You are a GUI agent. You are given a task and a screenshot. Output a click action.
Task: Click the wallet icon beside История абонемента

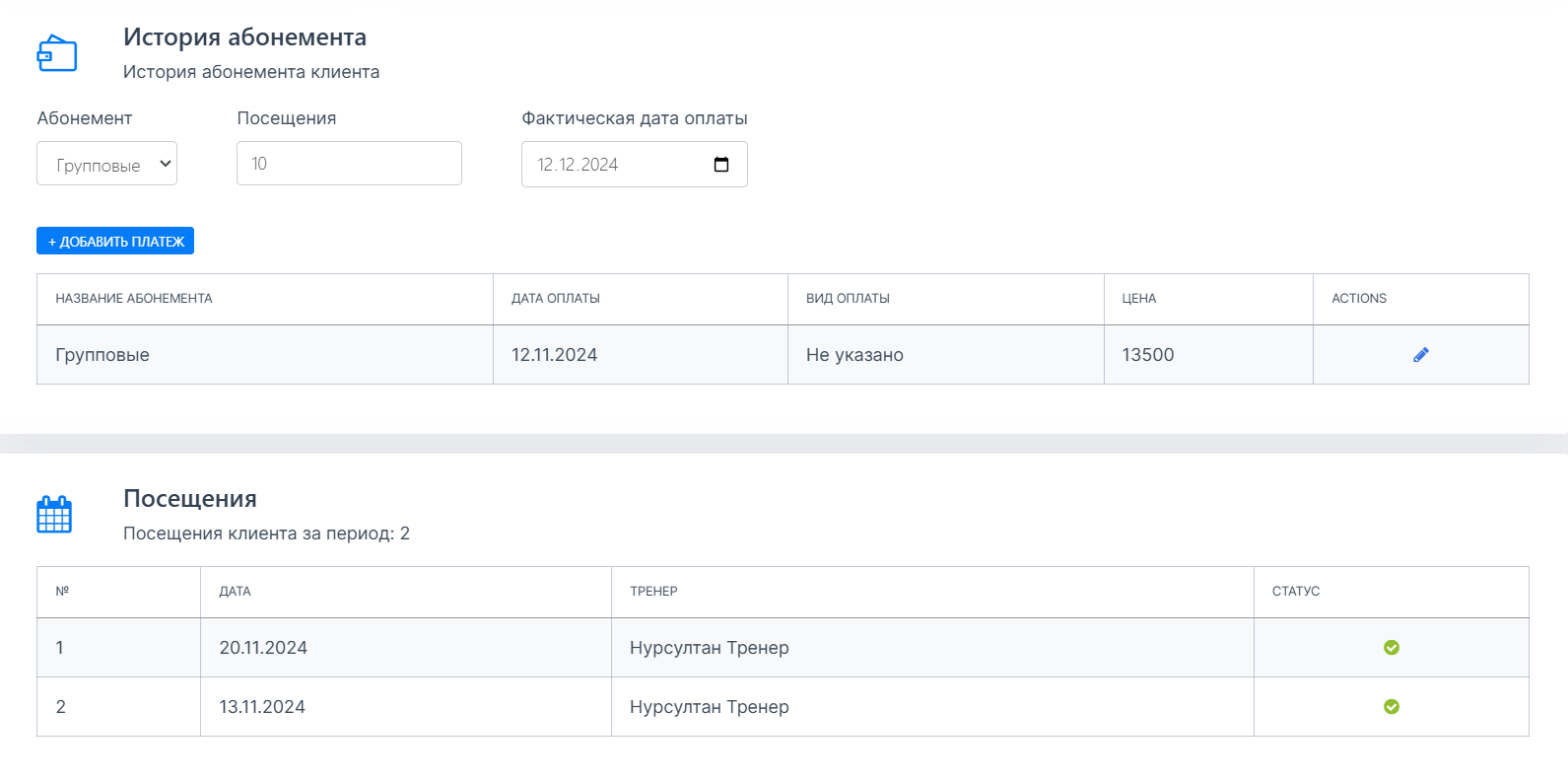[56, 53]
